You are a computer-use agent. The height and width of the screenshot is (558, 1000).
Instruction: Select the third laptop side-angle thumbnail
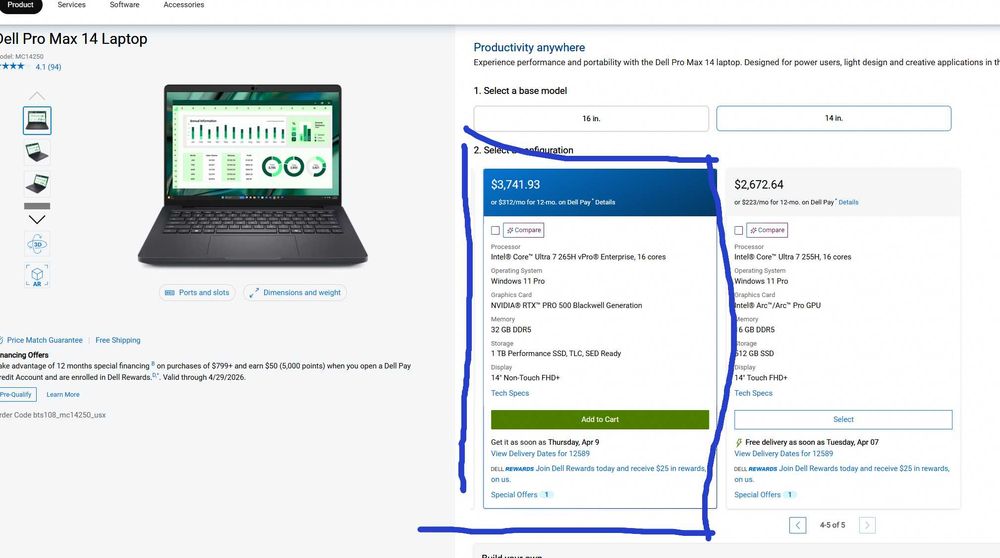[37, 184]
